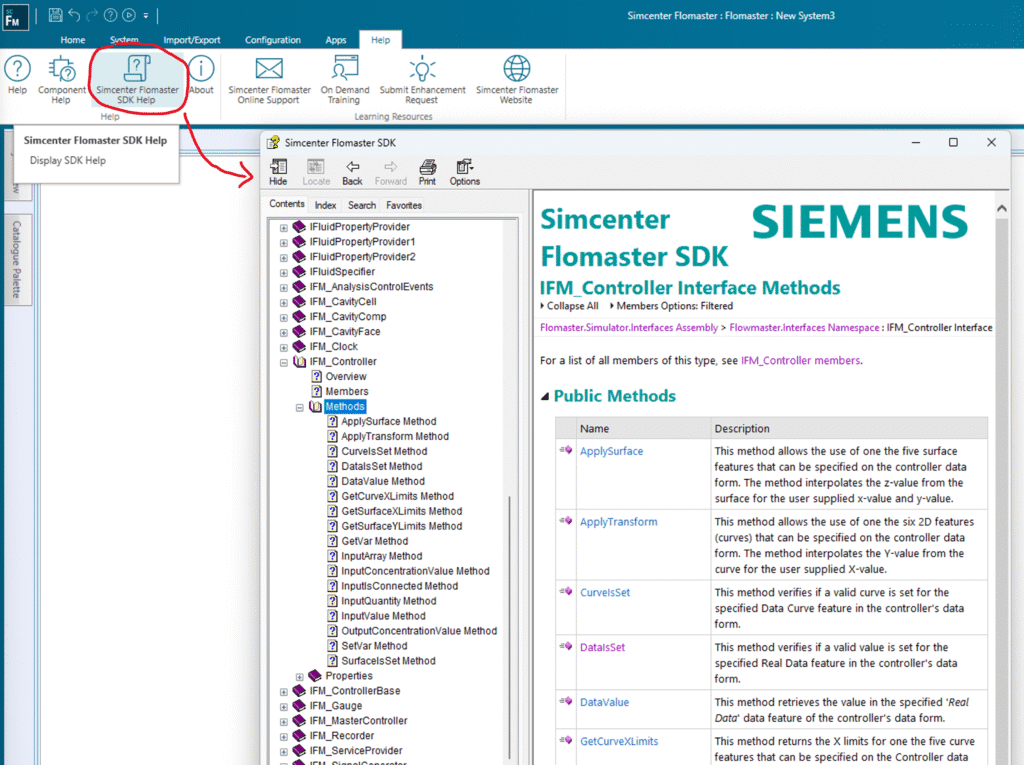Show the About information icon
1024x765 pixels.
click(x=201, y=69)
